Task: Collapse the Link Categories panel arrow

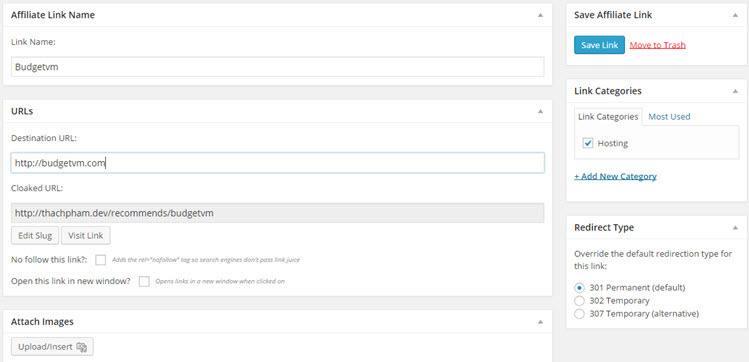Action: coord(735,91)
